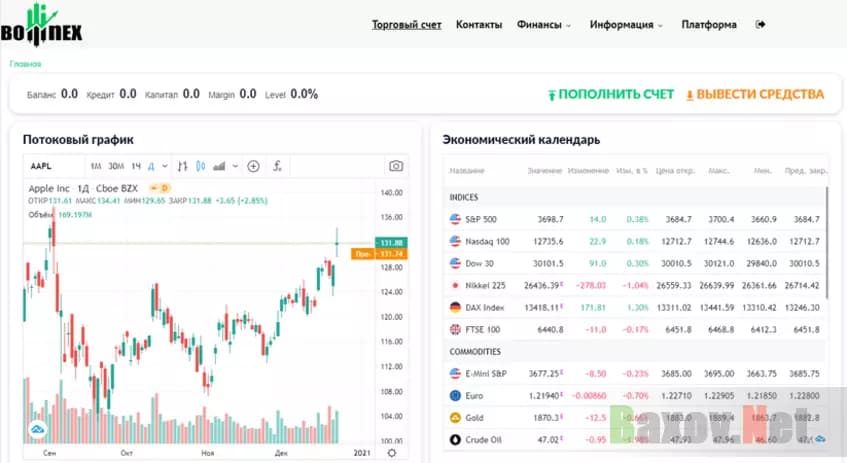
Task: Open the compare symbol plus icon
Action: 253,166
